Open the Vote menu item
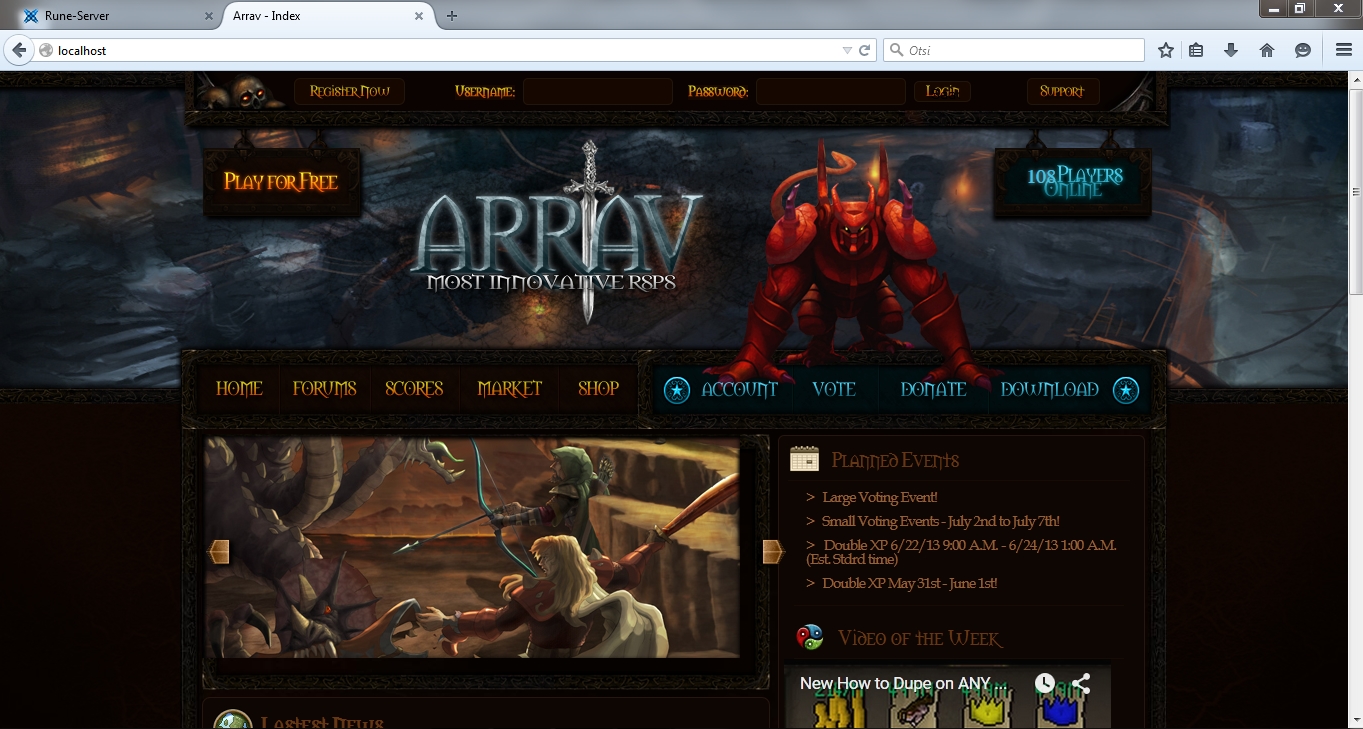This screenshot has height=729, width=1363. point(834,390)
